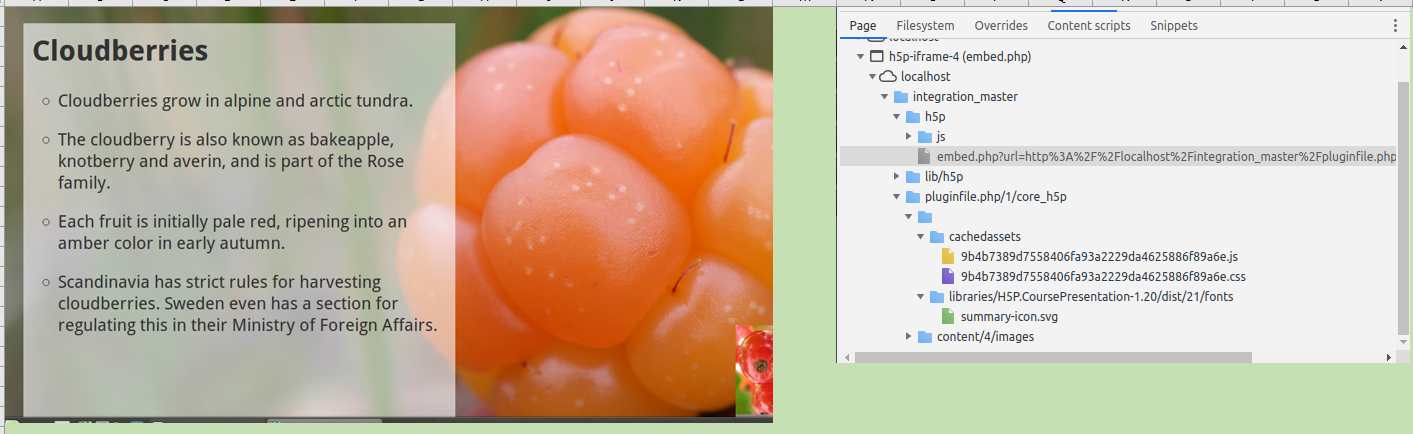1413x434 pixels.
Task: Click the green summary-icon.svg file icon
Action: coord(948,317)
